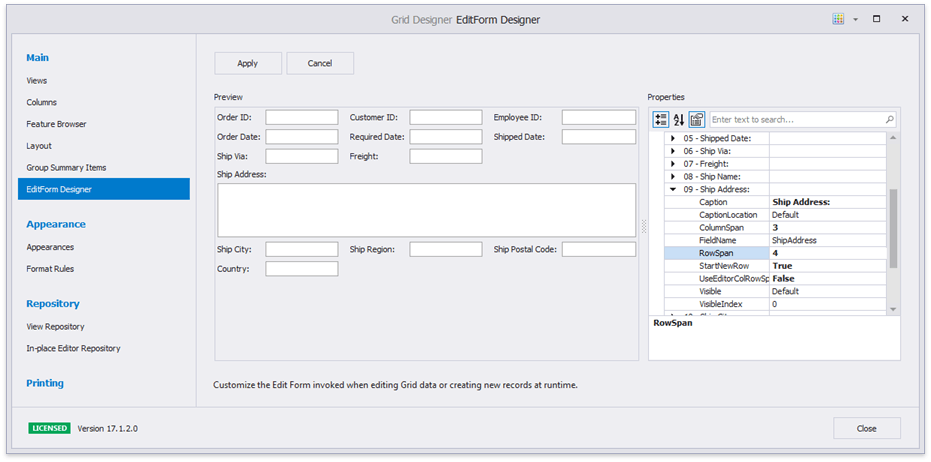Click inside the Ship Address text area
931x462 pixels.
[x=425, y=209]
